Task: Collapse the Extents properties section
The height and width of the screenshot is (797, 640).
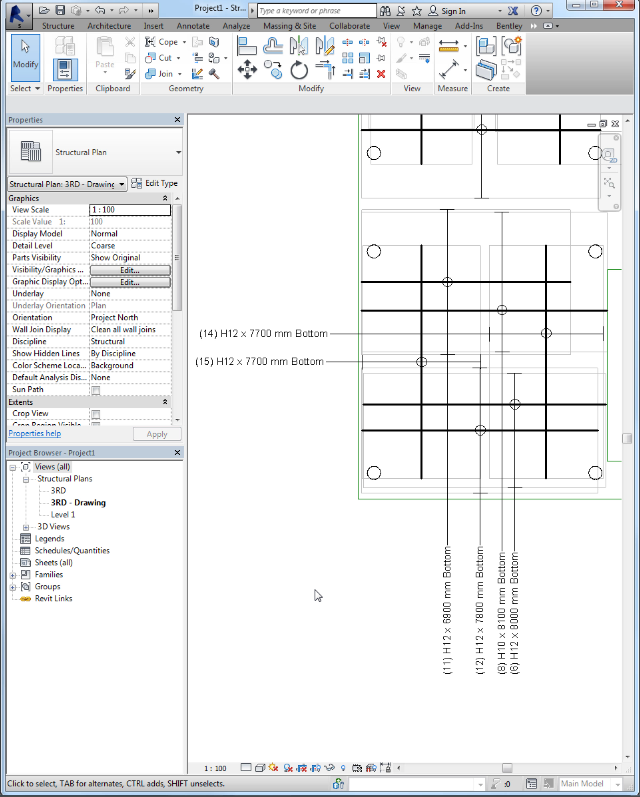Action: coord(165,402)
